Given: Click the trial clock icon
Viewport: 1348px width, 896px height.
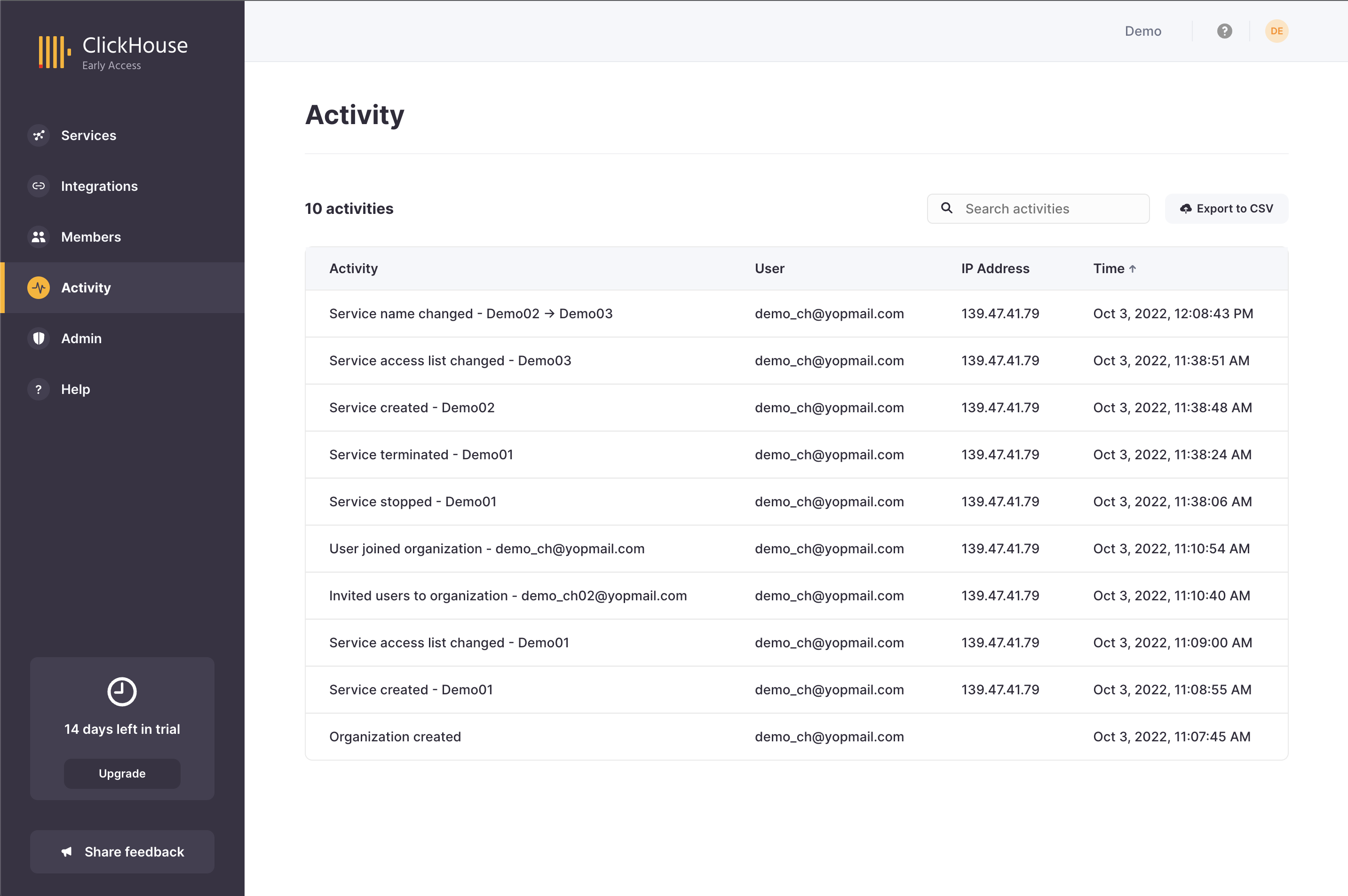Looking at the screenshot, I should coord(122,692).
